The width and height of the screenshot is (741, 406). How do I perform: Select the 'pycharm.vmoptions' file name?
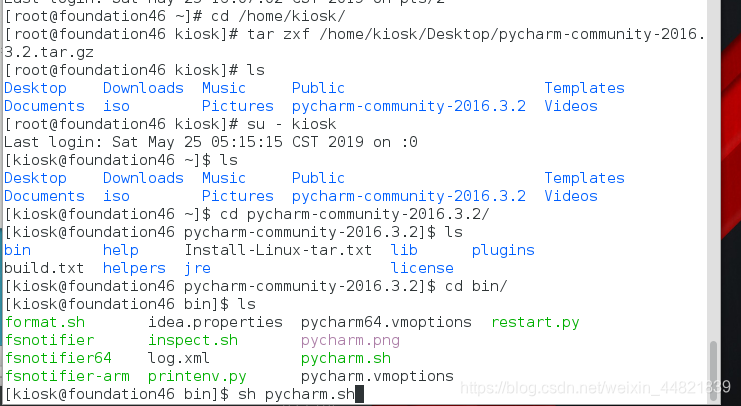click(377, 376)
